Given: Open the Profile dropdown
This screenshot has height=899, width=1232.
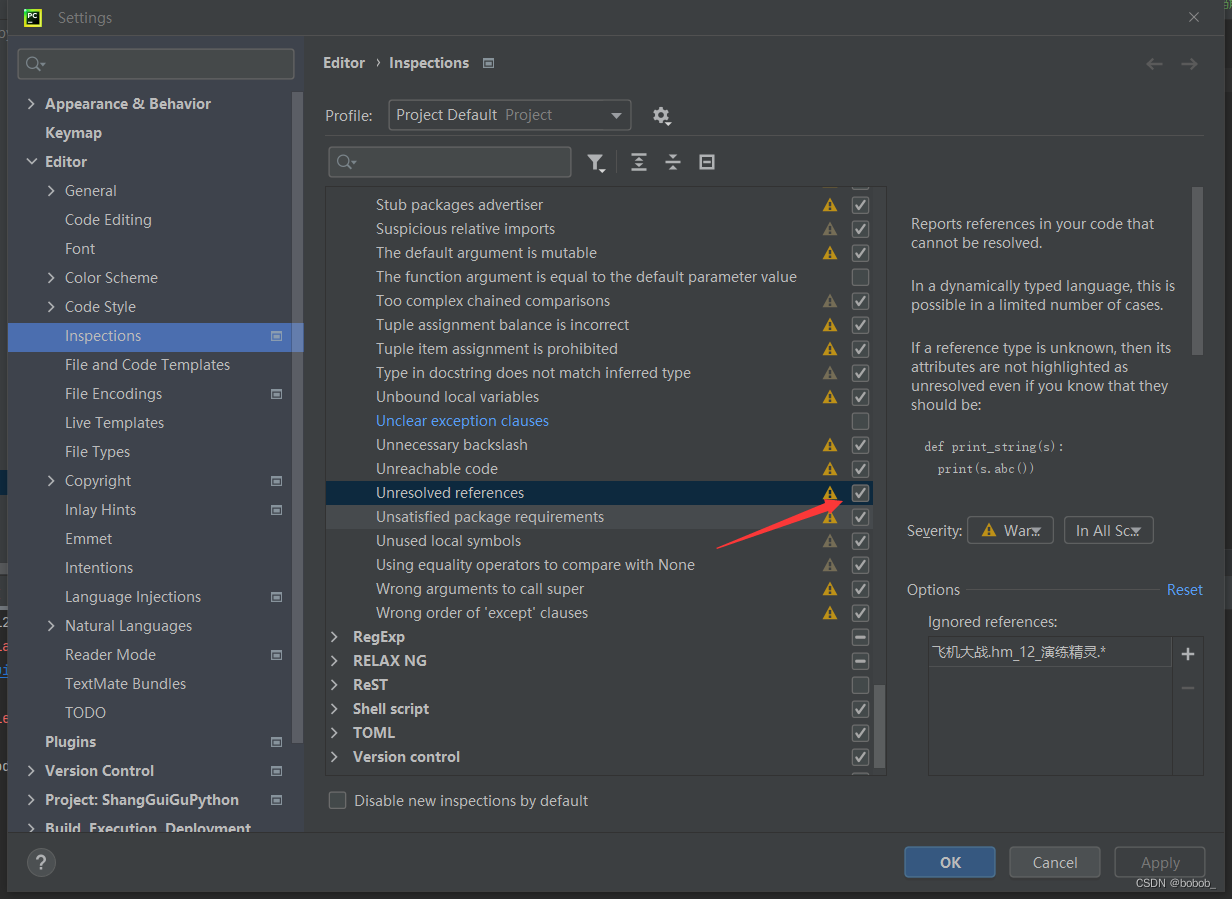Looking at the screenshot, I should 510,115.
